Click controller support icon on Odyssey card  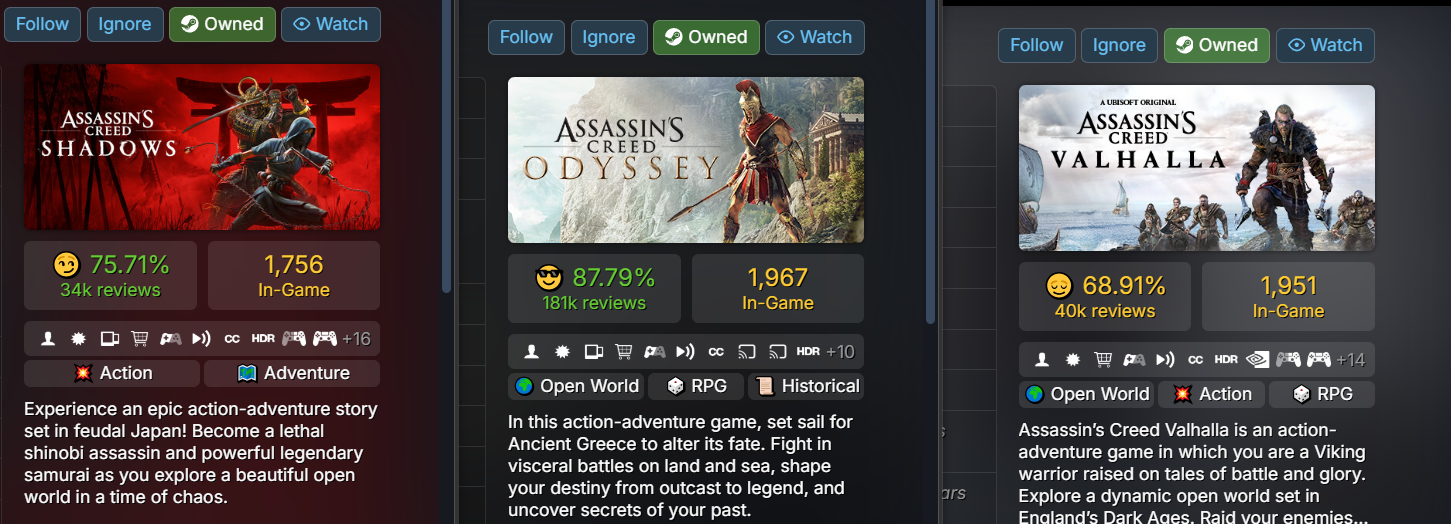click(655, 352)
